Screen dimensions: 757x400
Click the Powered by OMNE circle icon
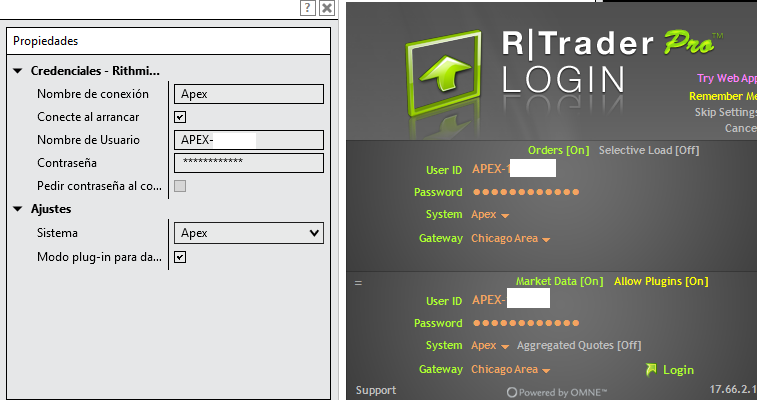[512, 393]
